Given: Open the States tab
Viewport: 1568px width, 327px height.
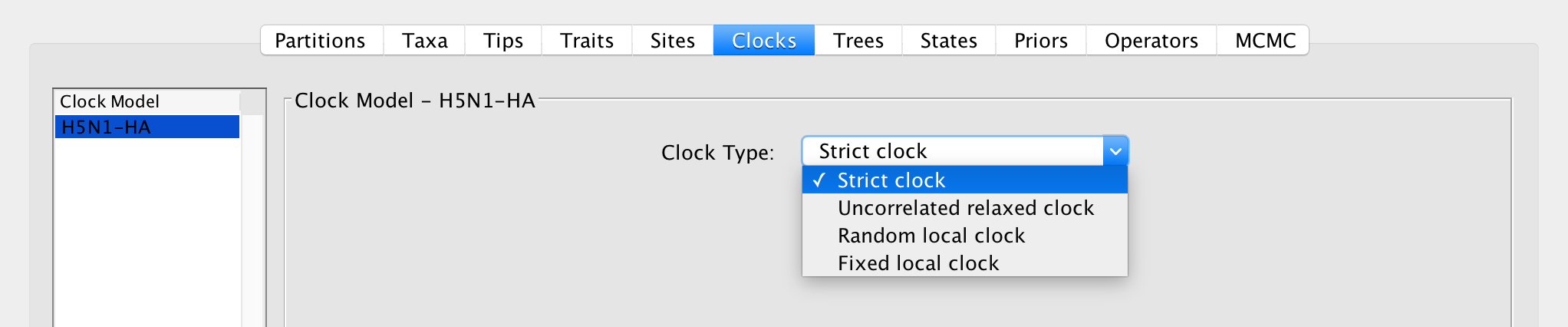Looking at the screenshot, I should coord(949,41).
